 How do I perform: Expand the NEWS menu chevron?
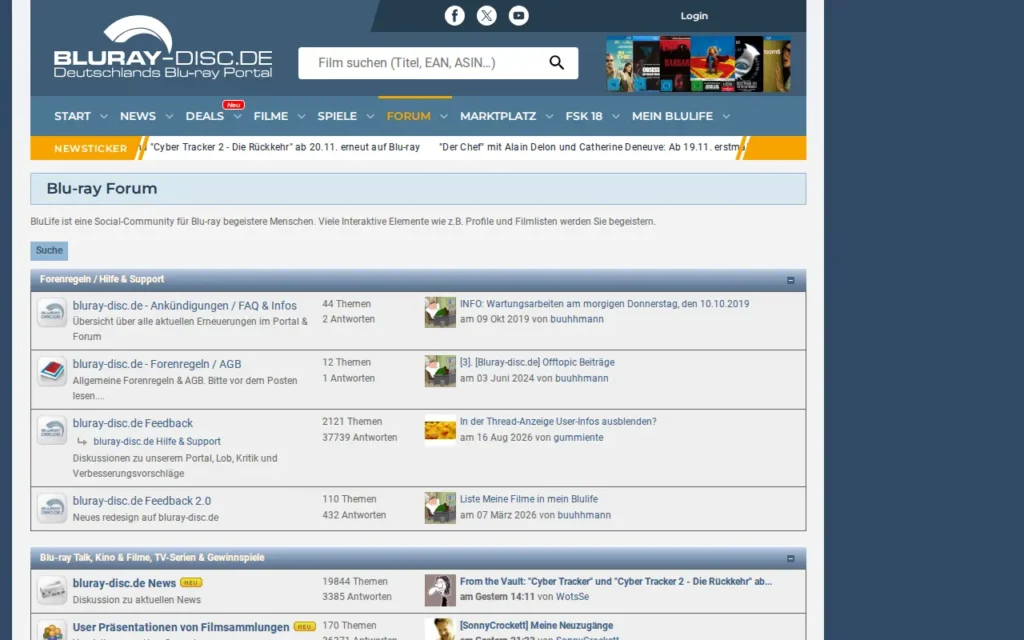click(169, 116)
